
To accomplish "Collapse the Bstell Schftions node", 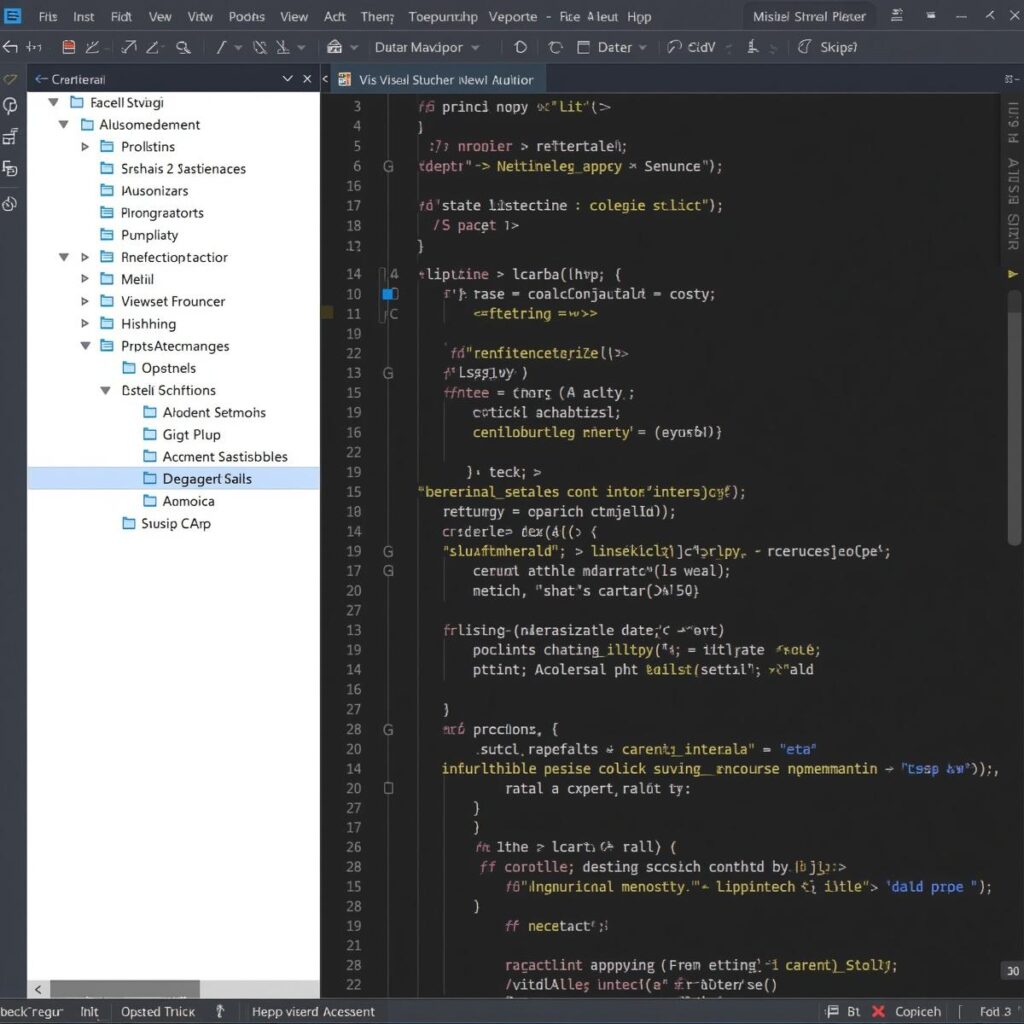I will 105,391.
